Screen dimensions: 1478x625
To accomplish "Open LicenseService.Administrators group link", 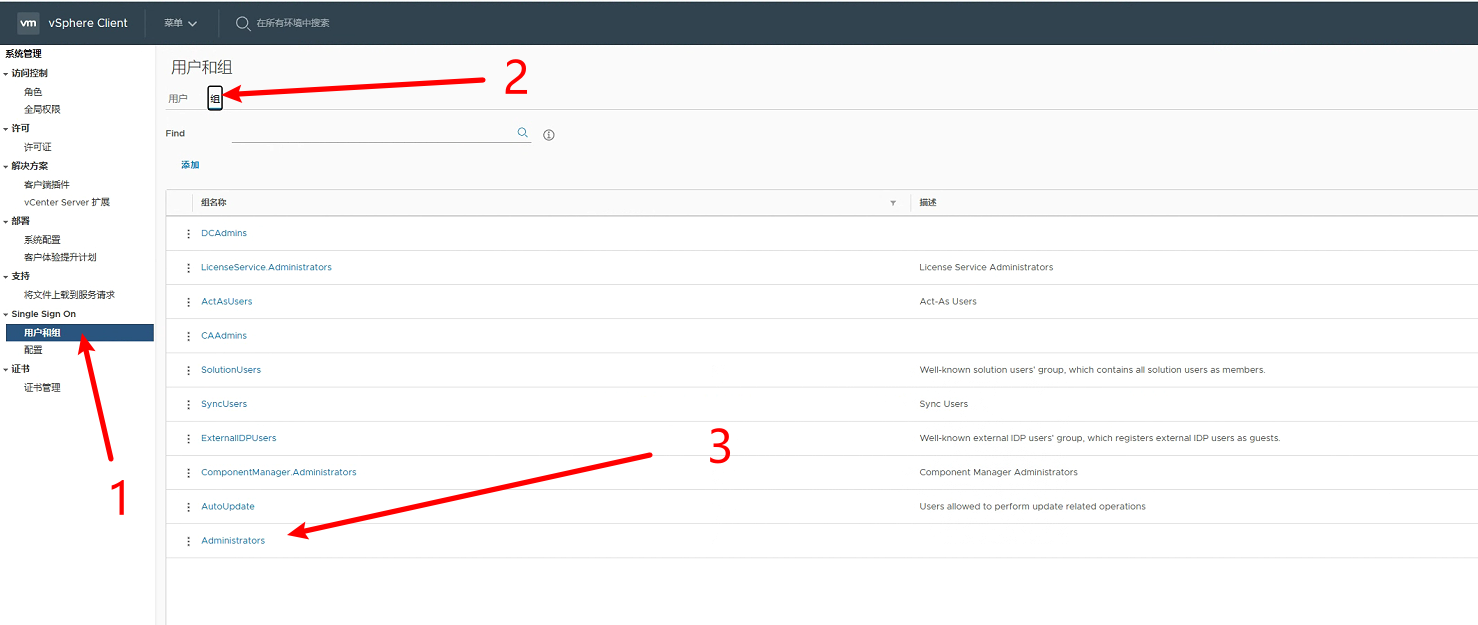I will click(266, 268).
